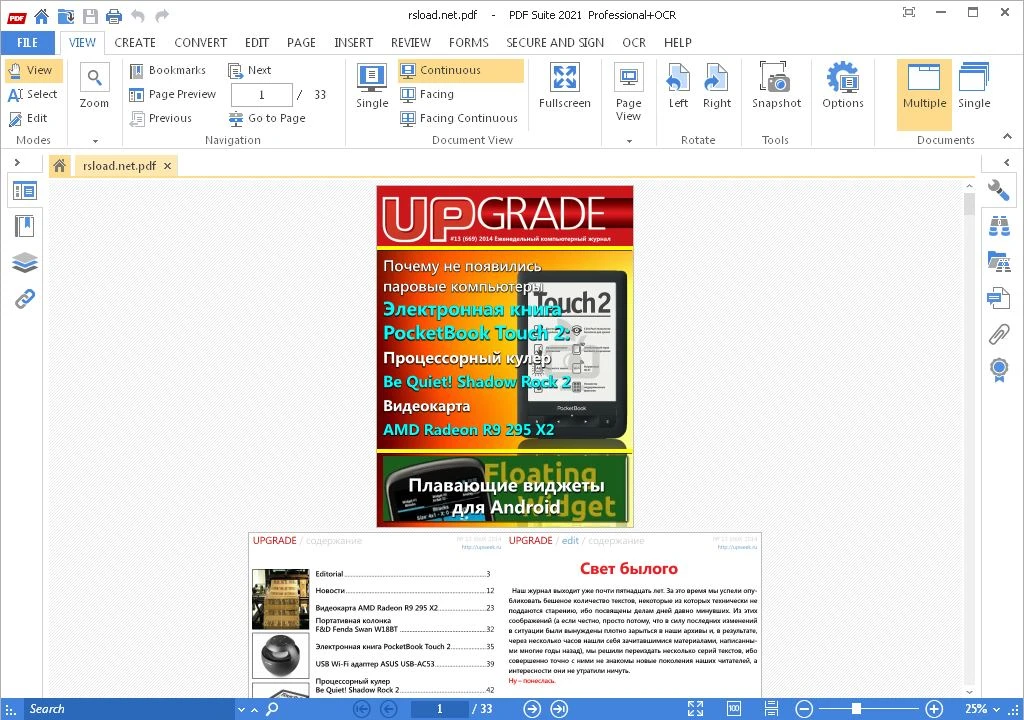Open the Options gear icon
Screen dimensions: 1024x720
[x=842, y=85]
